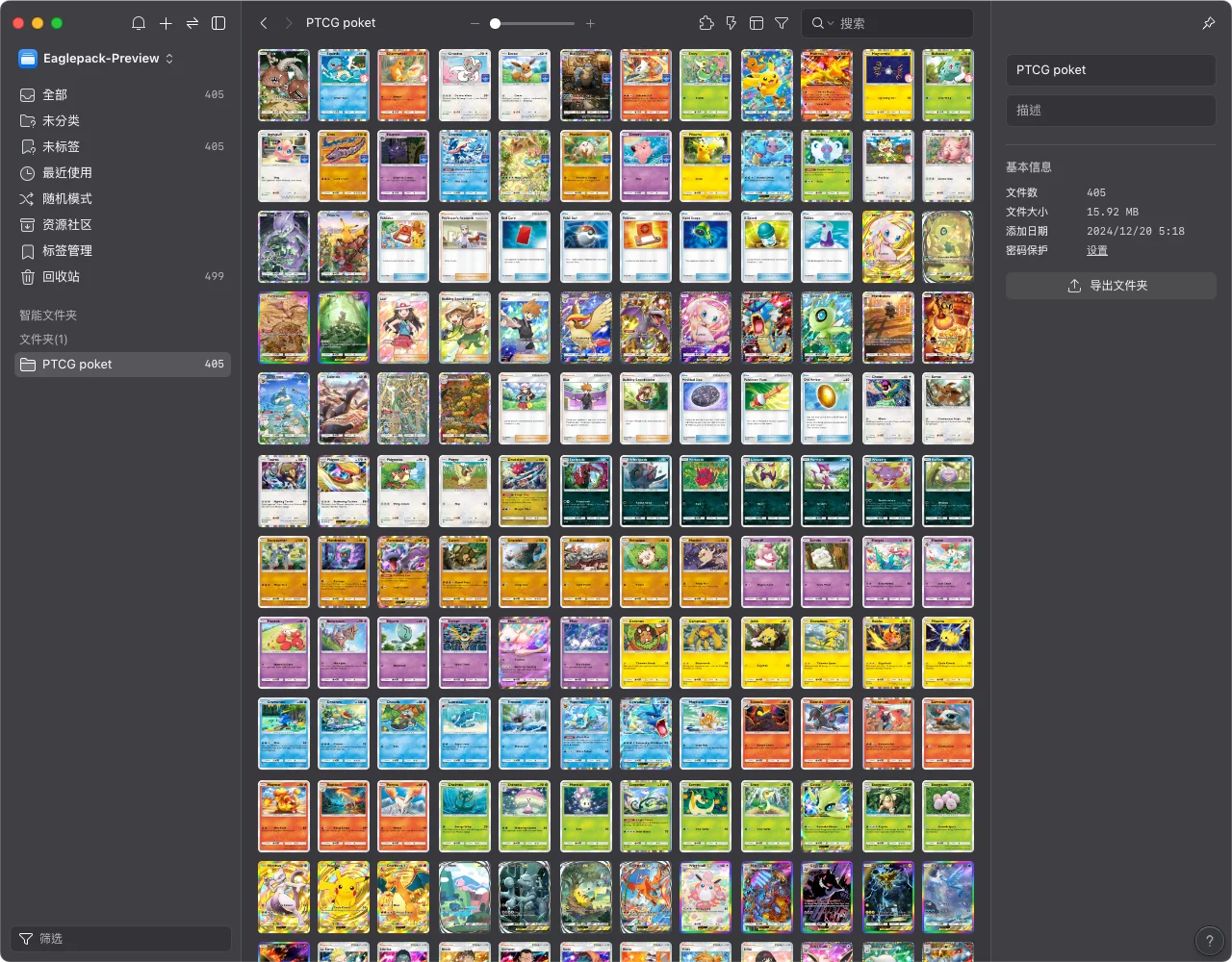
Task: Click the PTCG poket folder name field
Action: pyautogui.click(x=1111, y=70)
